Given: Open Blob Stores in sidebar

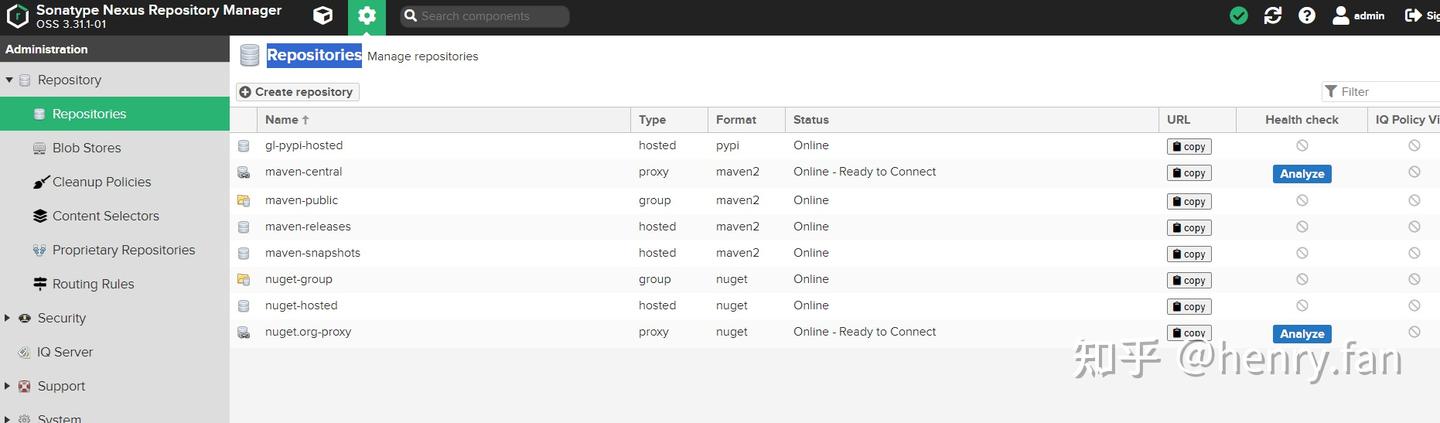Looking at the screenshot, I should 86,148.
